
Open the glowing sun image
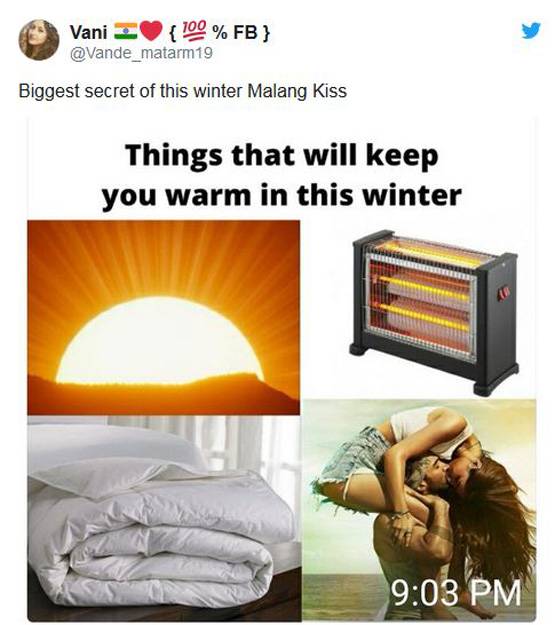[x=163, y=317]
